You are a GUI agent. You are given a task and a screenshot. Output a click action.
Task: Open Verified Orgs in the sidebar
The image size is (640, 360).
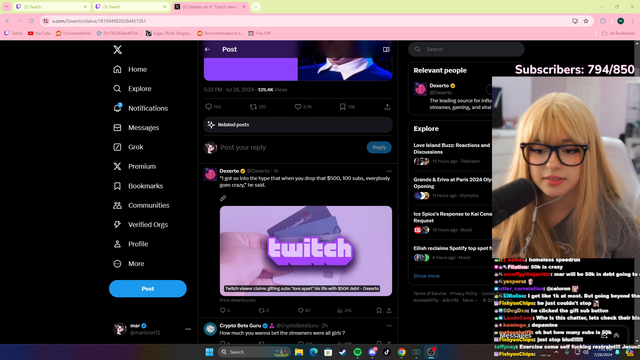click(x=140, y=224)
